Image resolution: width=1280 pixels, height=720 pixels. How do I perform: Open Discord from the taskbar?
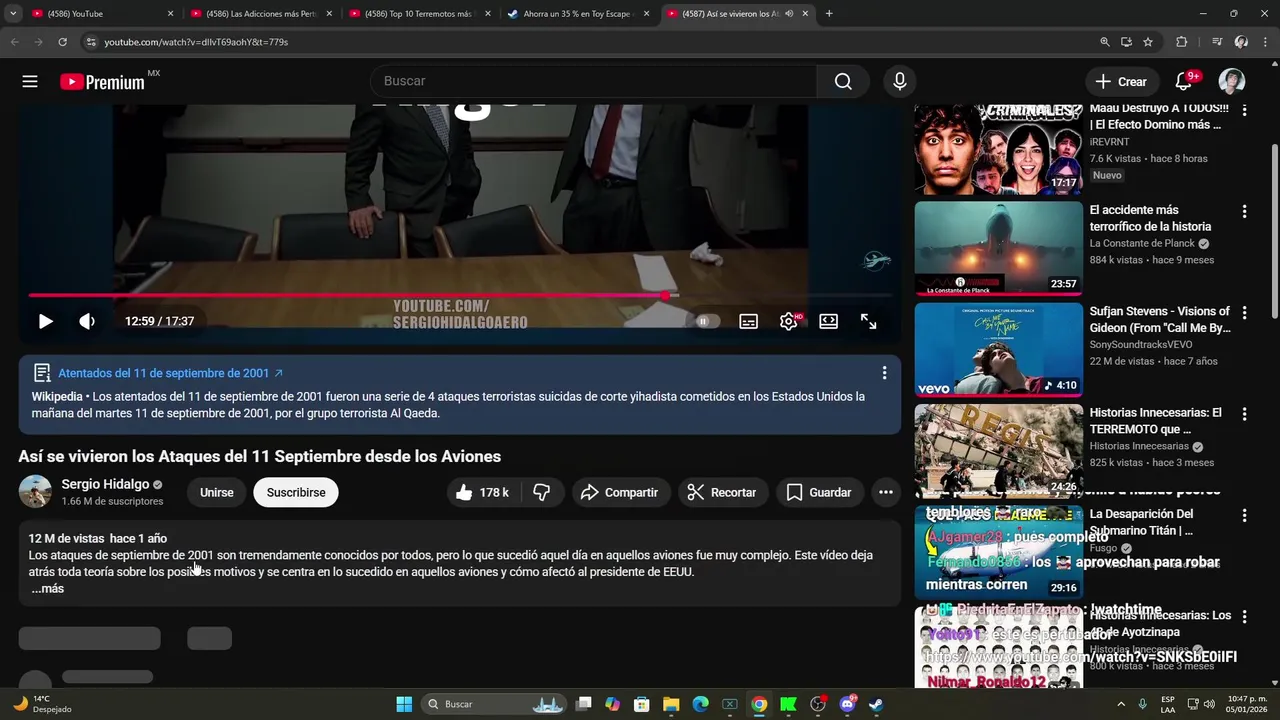click(x=848, y=704)
